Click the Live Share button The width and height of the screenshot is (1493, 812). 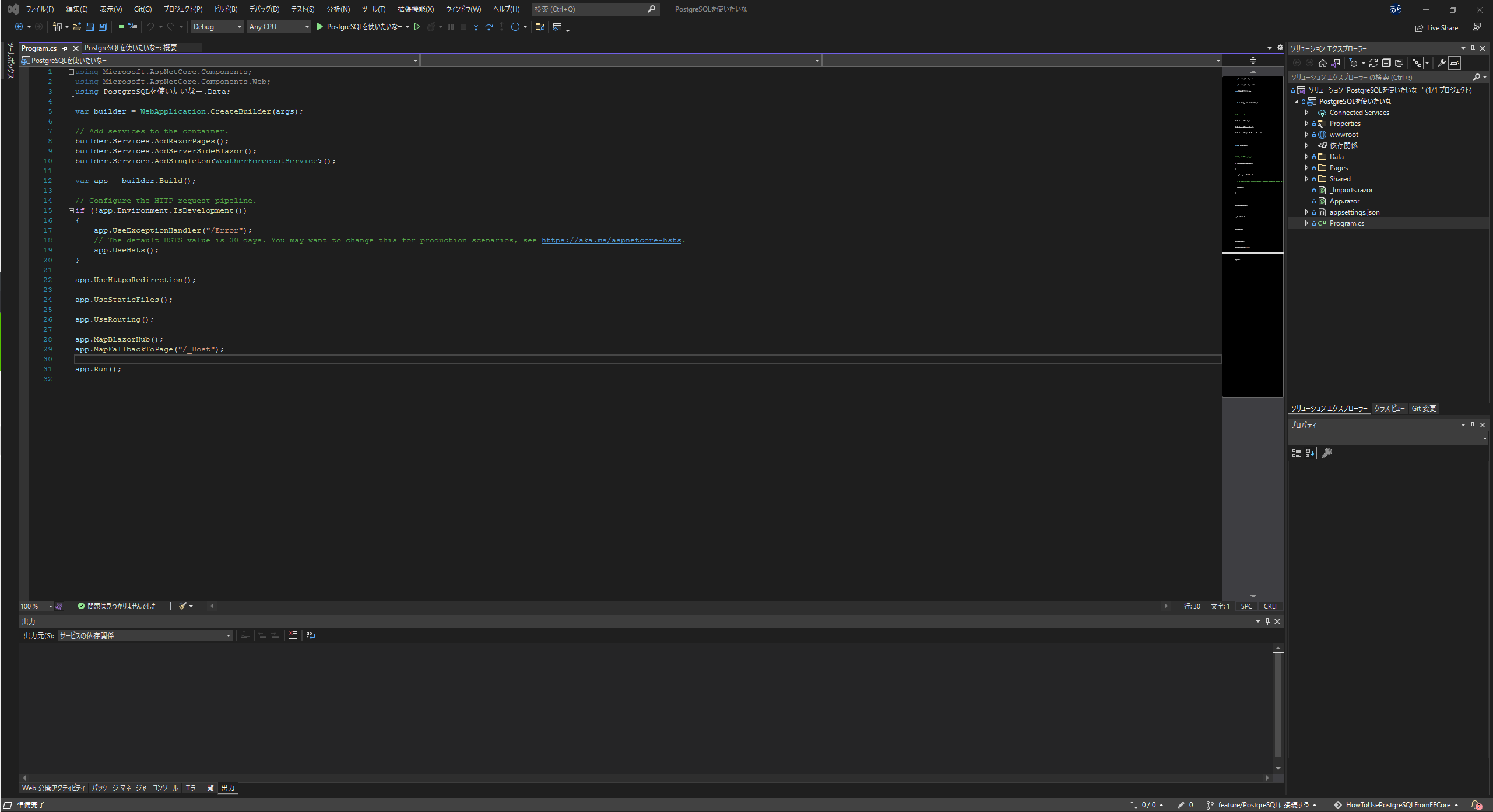1436,27
